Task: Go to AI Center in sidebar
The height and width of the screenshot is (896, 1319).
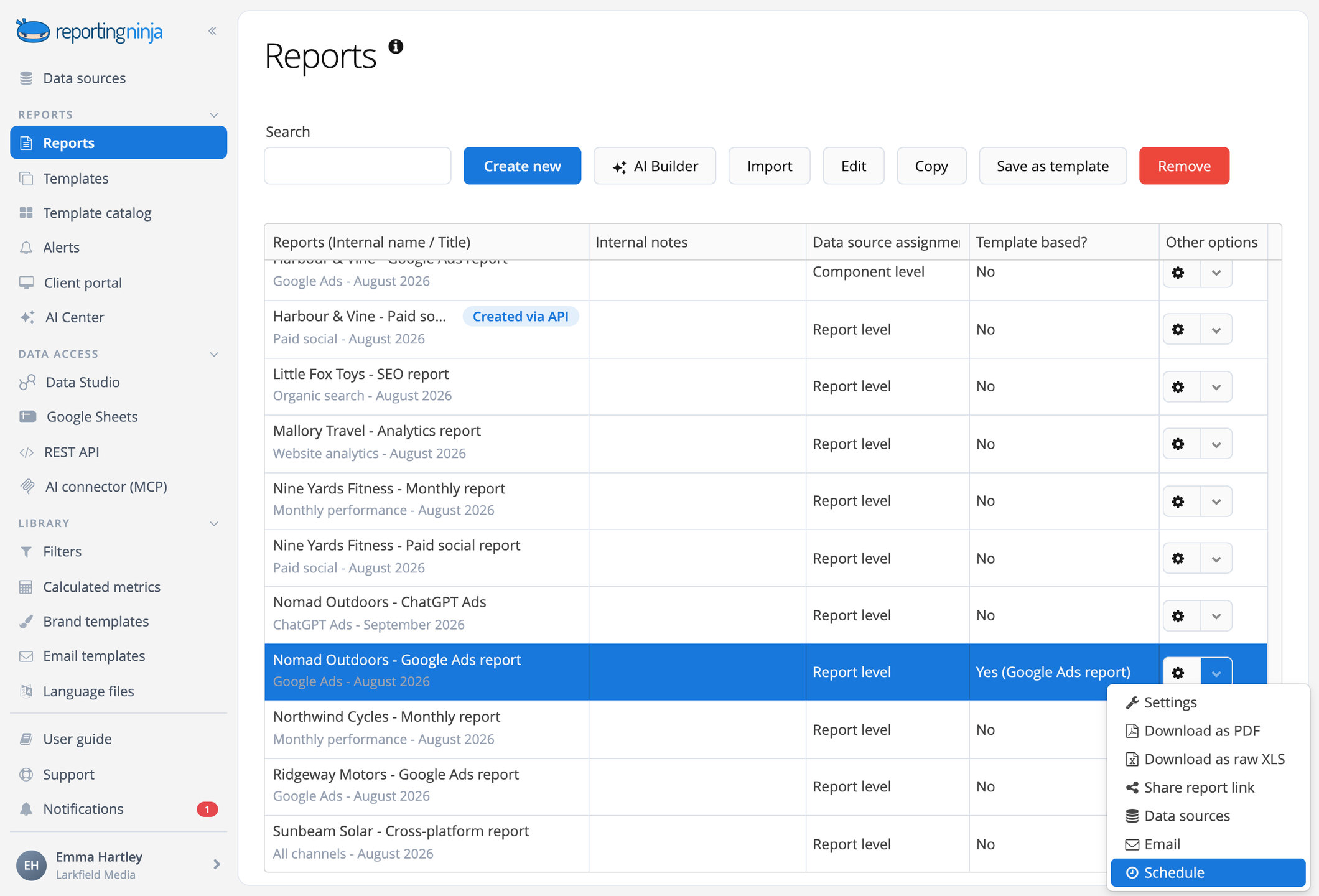Action: (x=118, y=317)
